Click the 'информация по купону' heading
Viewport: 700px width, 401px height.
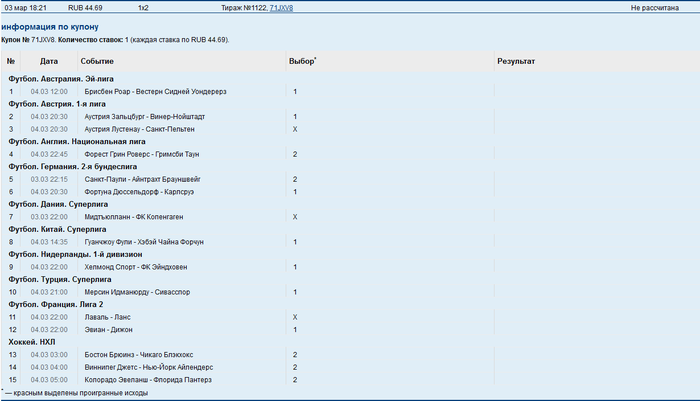[50, 27]
